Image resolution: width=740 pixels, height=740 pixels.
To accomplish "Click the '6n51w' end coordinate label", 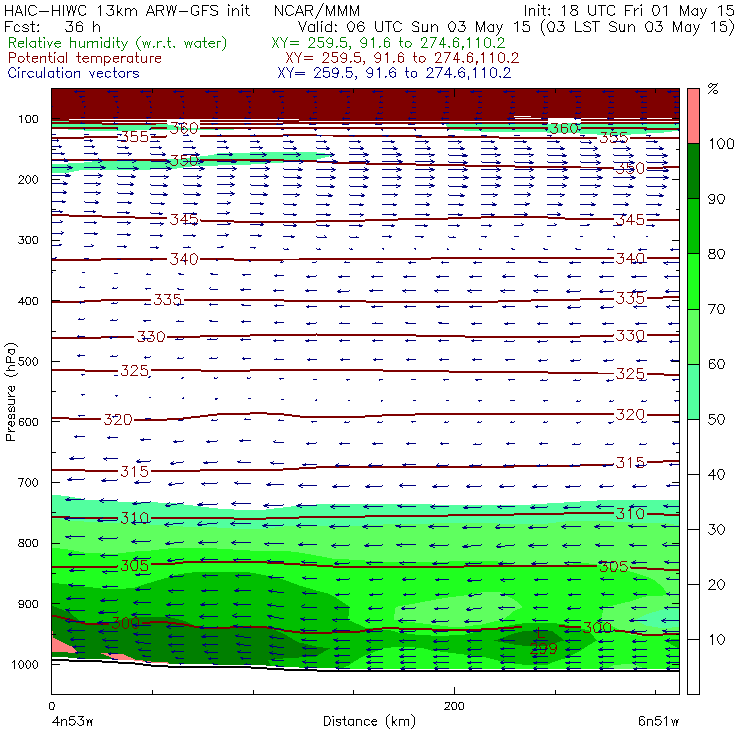I will 658,721.
